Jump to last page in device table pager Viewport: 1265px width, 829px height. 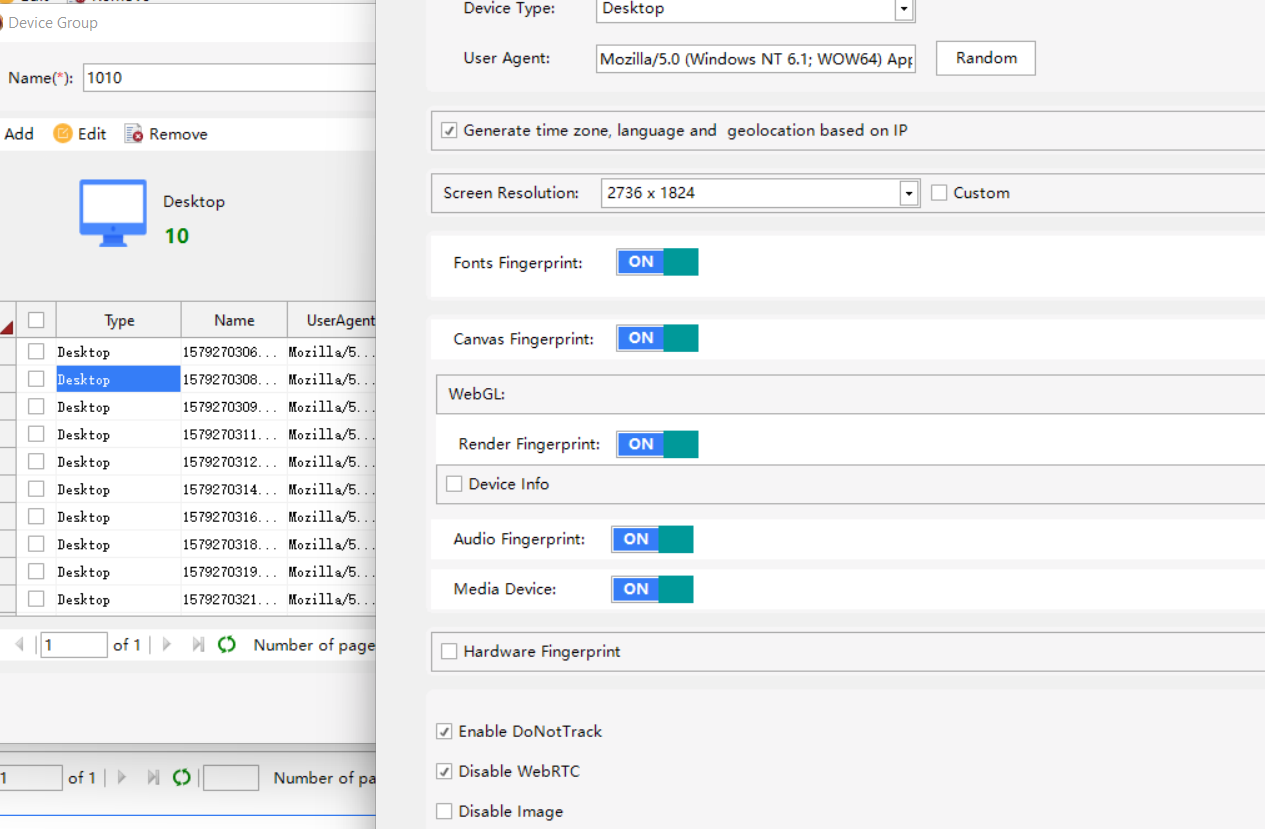pos(198,645)
